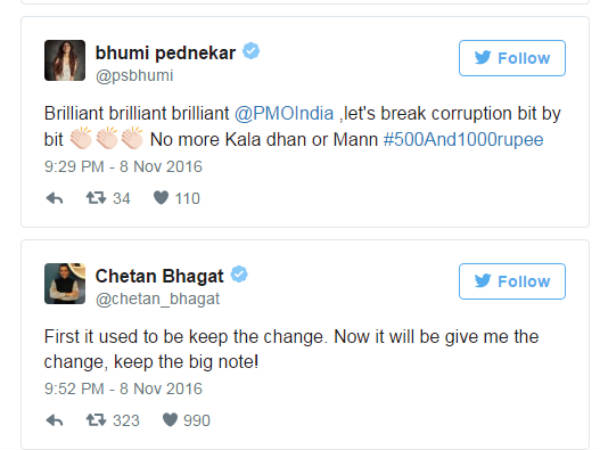Open the 9:52 PM - 8 Nov 2016 timestamp
The height and width of the screenshot is (450, 600).
[x=123, y=389]
